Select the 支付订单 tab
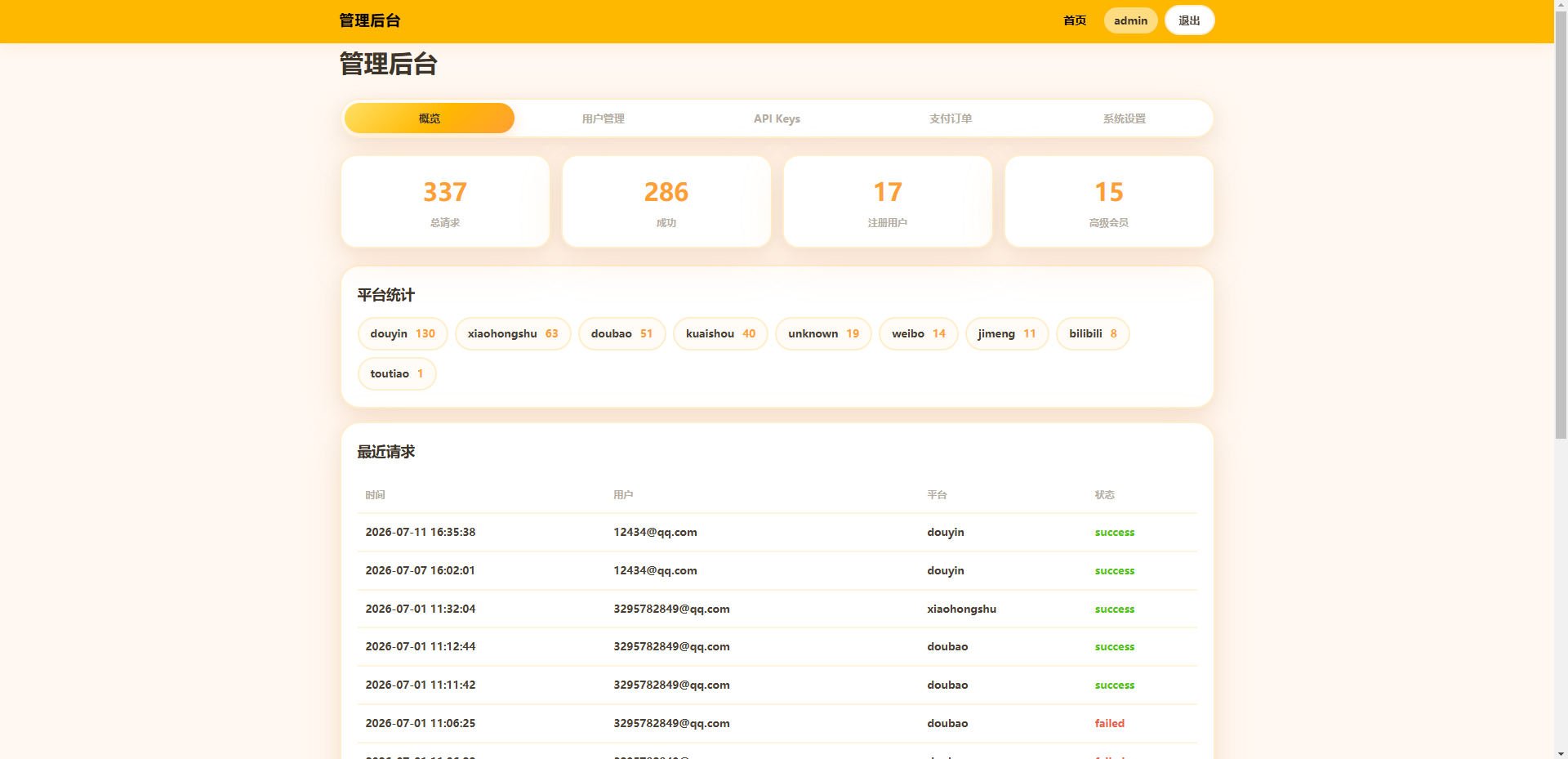1568x759 pixels. pos(951,118)
